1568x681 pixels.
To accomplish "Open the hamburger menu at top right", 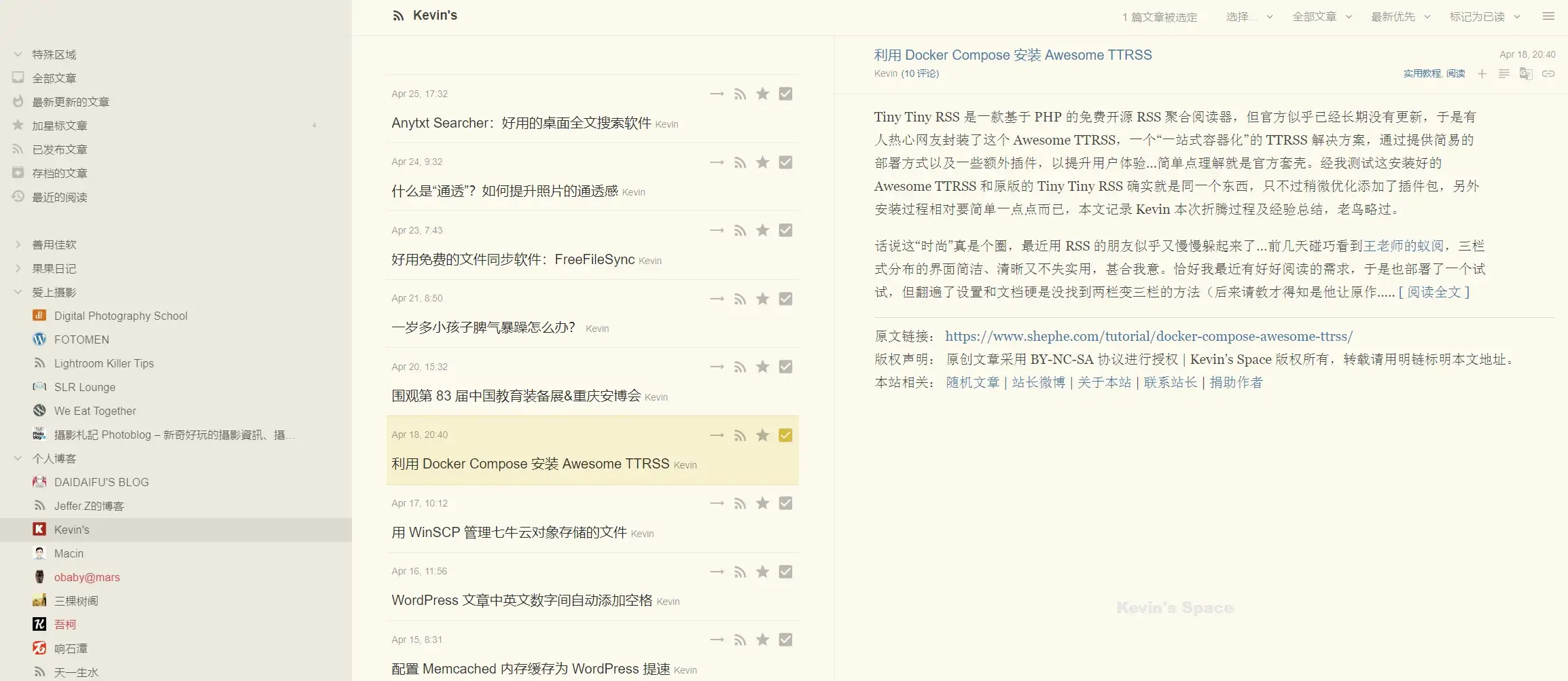I will 1548,16.
